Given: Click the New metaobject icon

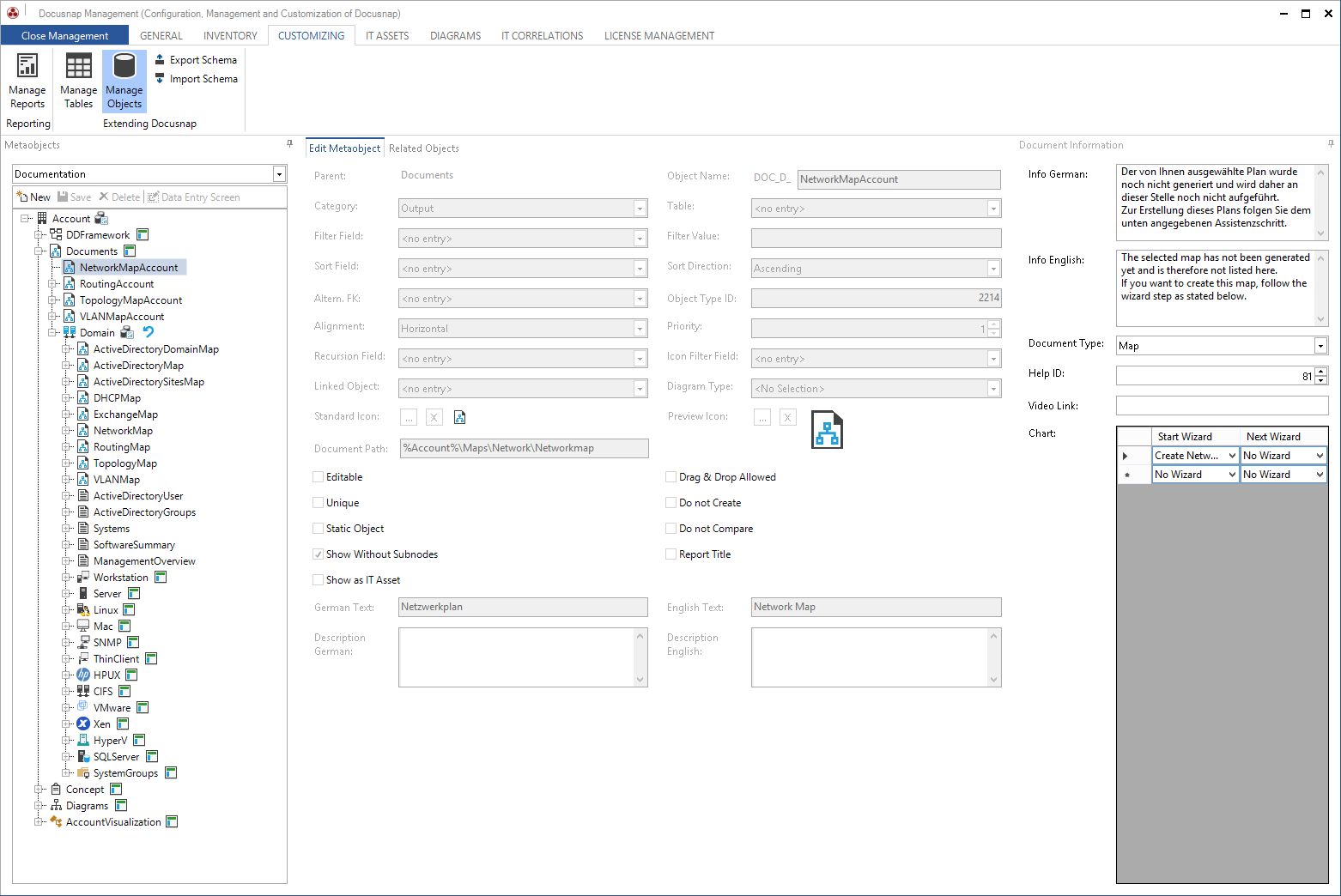Looking at the screenshot, I should [x=22, y=197].
